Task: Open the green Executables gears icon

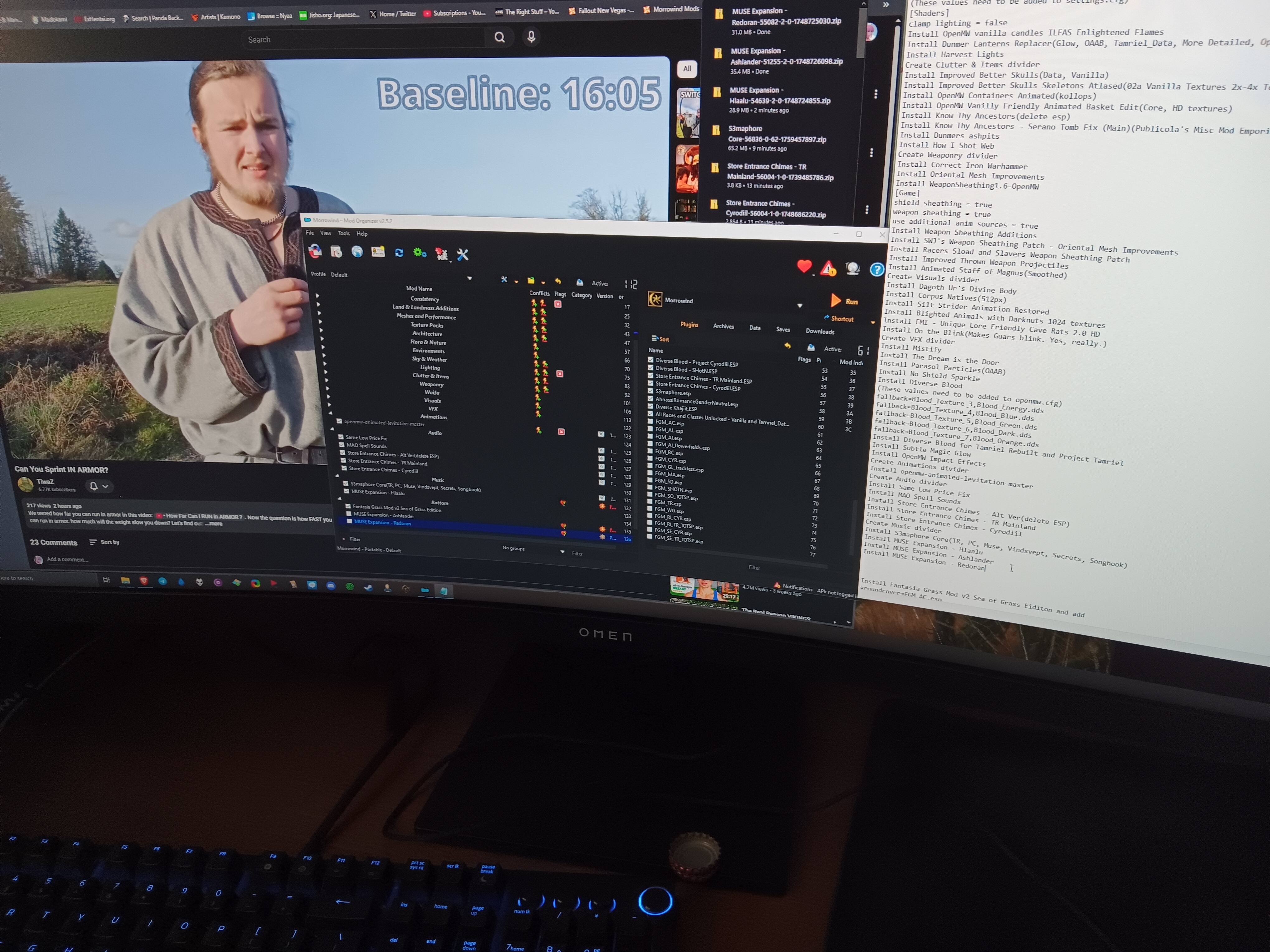Action: point(420,253)
